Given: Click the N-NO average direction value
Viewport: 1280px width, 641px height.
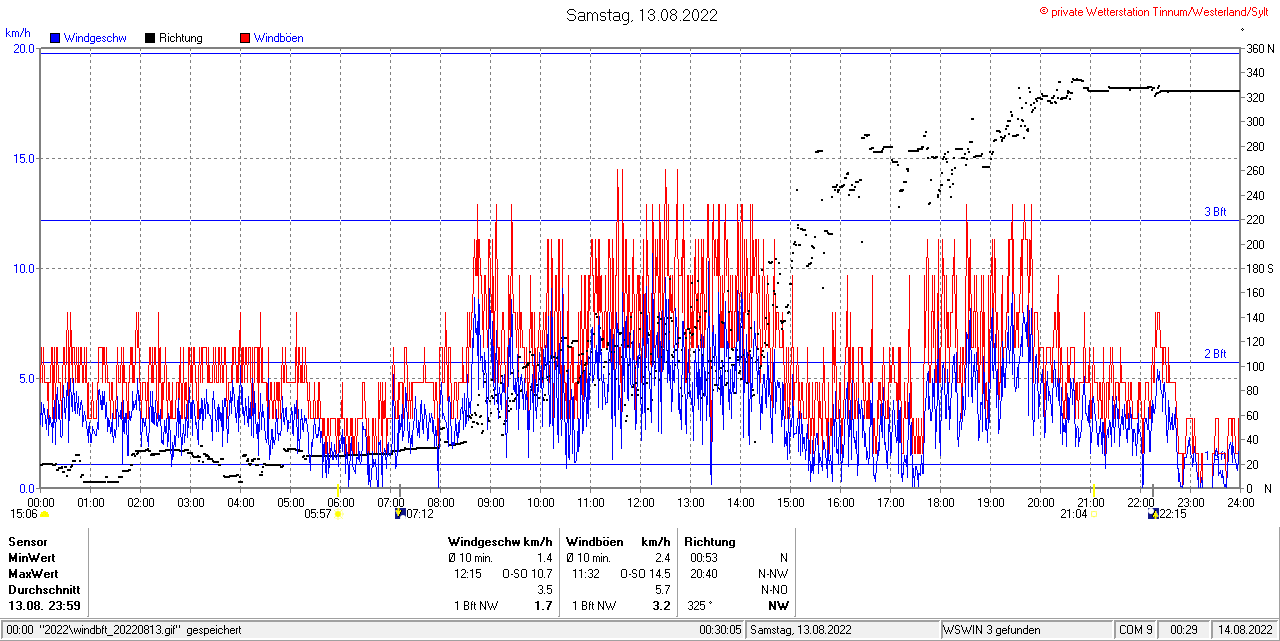Looking at the screenshot, I should pyautogui.click(x=774, y=590).
